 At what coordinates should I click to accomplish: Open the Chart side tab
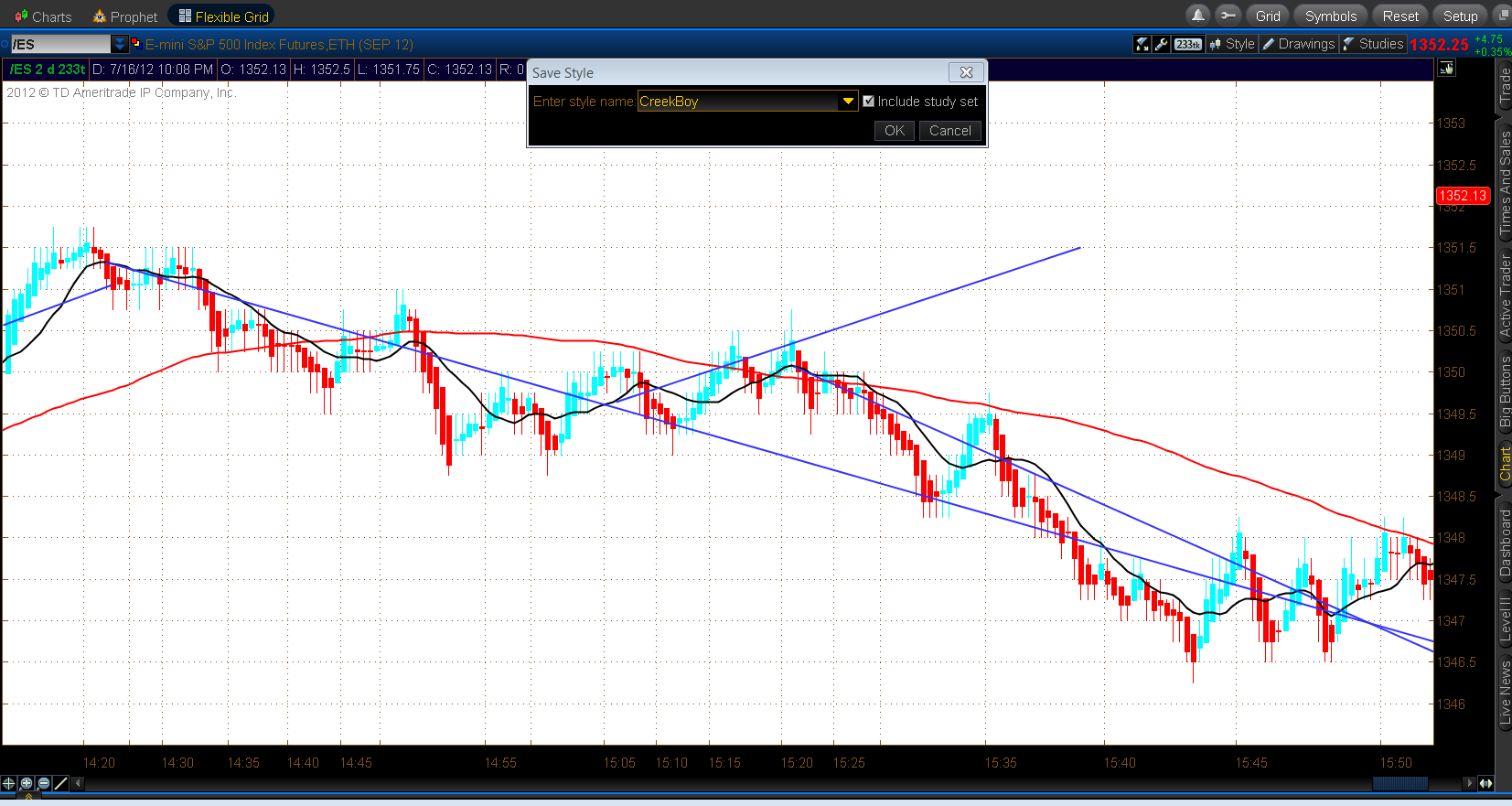tap(1505, 464)
